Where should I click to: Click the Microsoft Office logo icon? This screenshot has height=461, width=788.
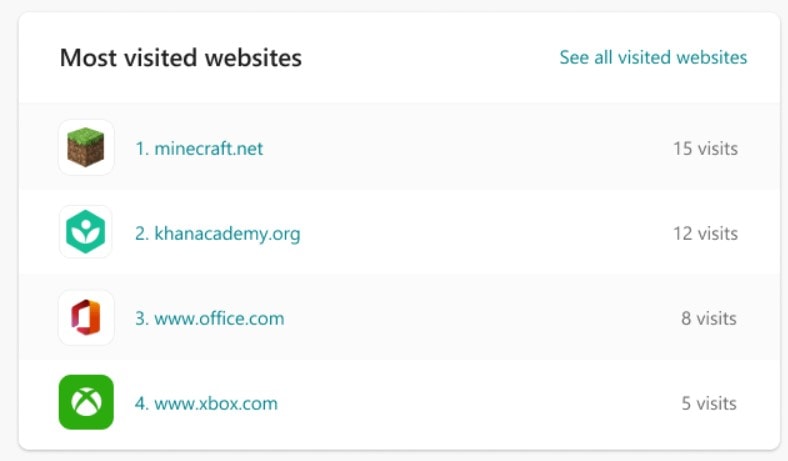pyautogui.click(x=86, y=317)
